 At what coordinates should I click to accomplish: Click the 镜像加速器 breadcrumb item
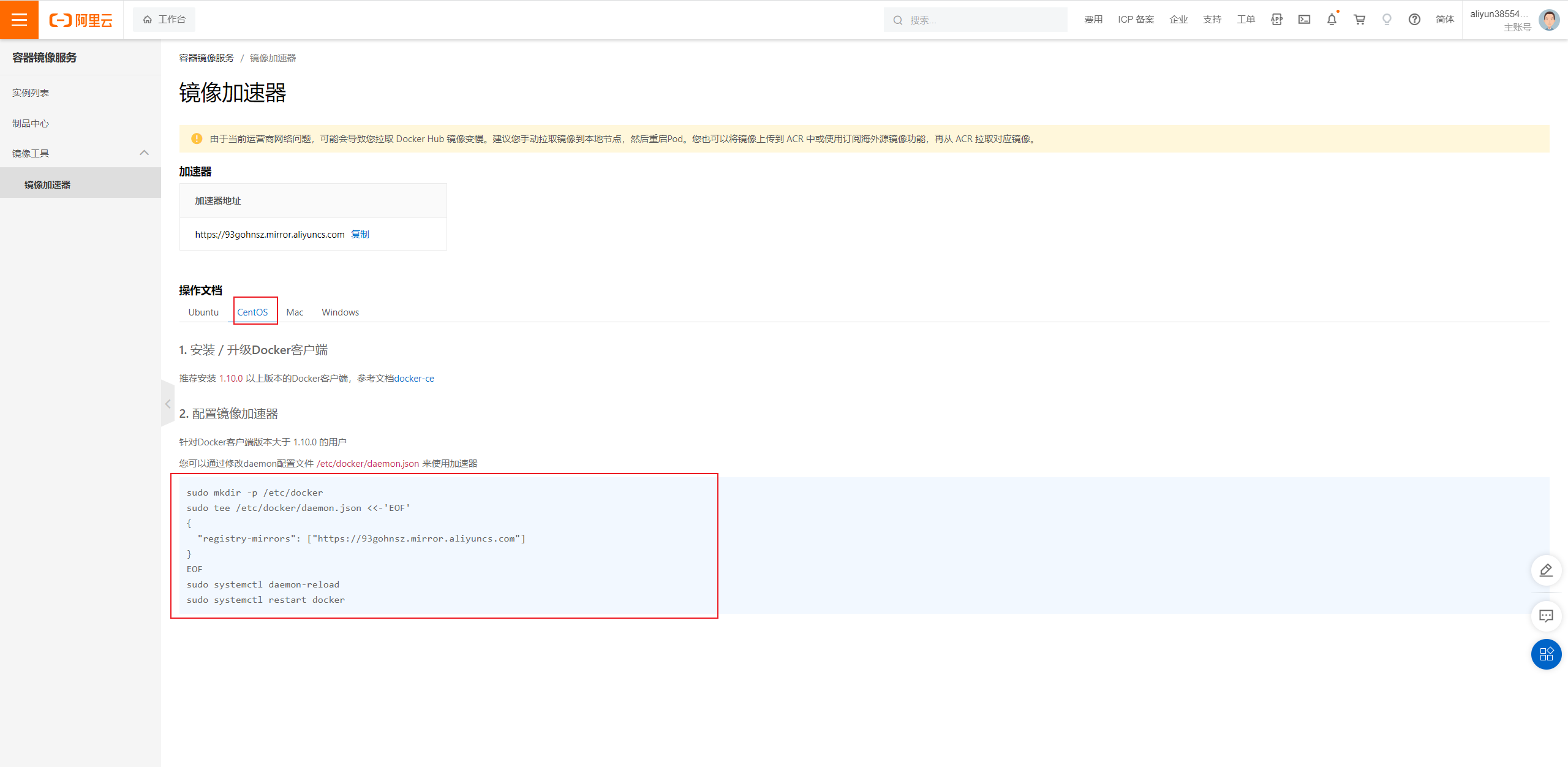point(273,58)
